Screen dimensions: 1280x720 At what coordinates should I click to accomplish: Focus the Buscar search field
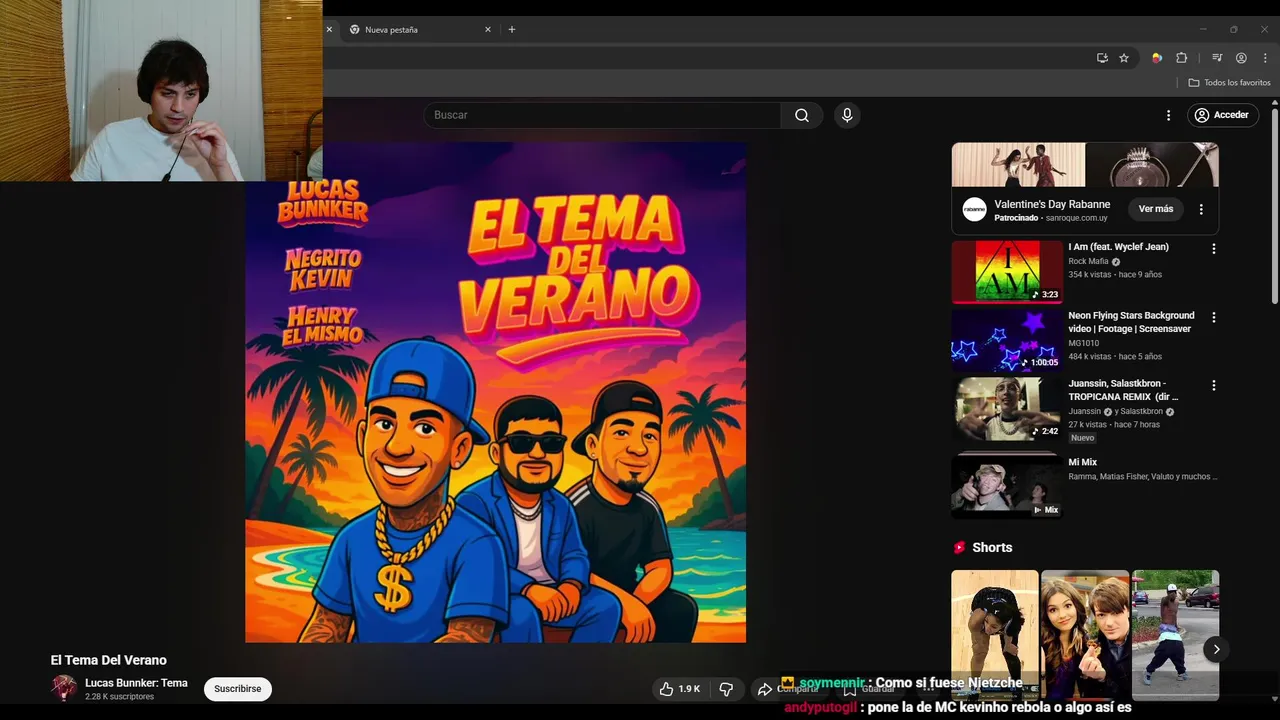pos(603,115)
